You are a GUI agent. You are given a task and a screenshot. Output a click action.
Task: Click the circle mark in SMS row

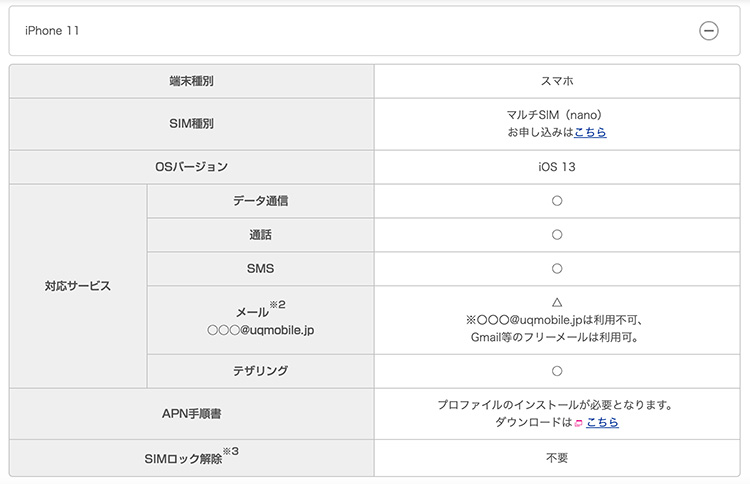point(557,269)
